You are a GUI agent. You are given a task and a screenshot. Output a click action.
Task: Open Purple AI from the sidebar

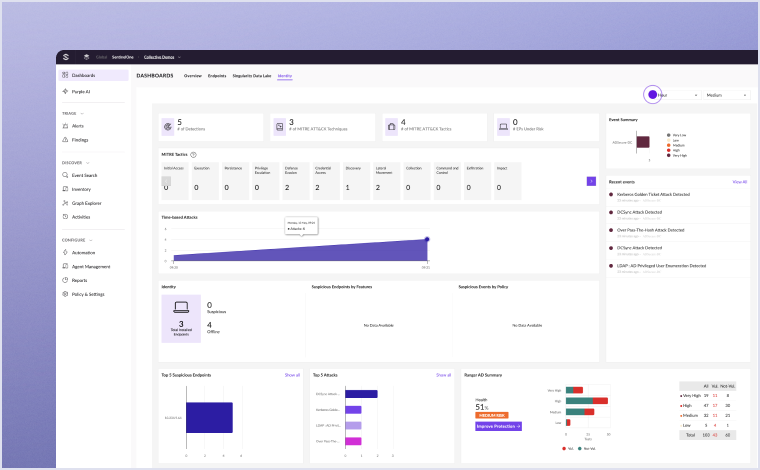pyautogui.click(x=81, y=91)
